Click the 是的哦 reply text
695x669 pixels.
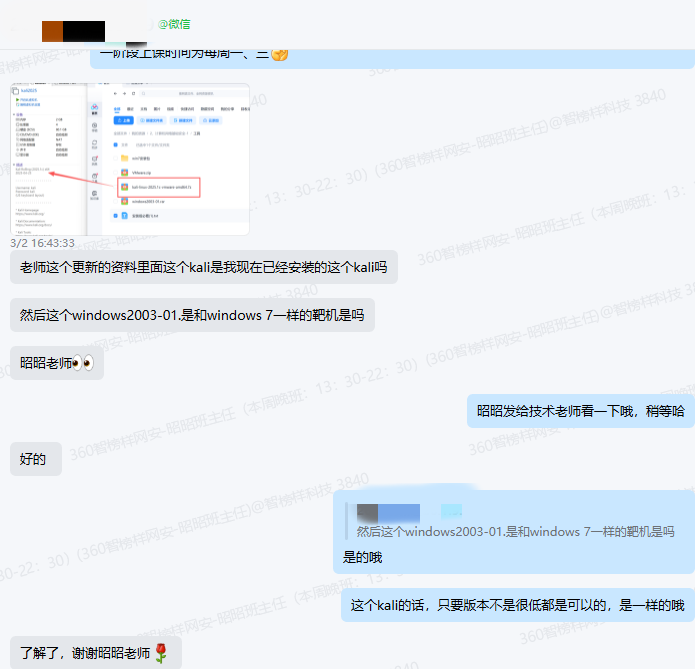click(362, 557)
